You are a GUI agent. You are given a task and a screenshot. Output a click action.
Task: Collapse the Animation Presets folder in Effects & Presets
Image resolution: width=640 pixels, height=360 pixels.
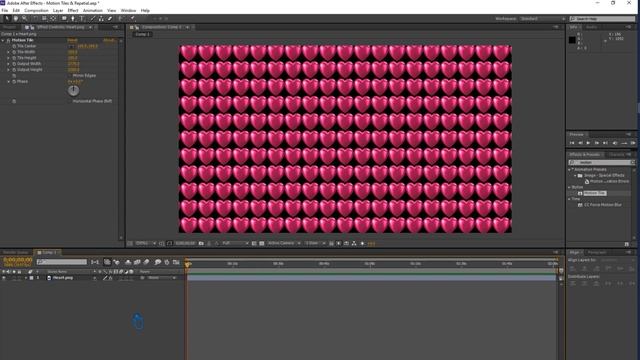(x=569, y=169)
